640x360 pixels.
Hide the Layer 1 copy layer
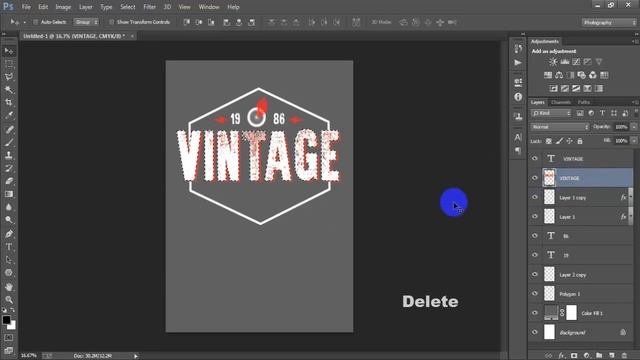(x=535, y=197)
